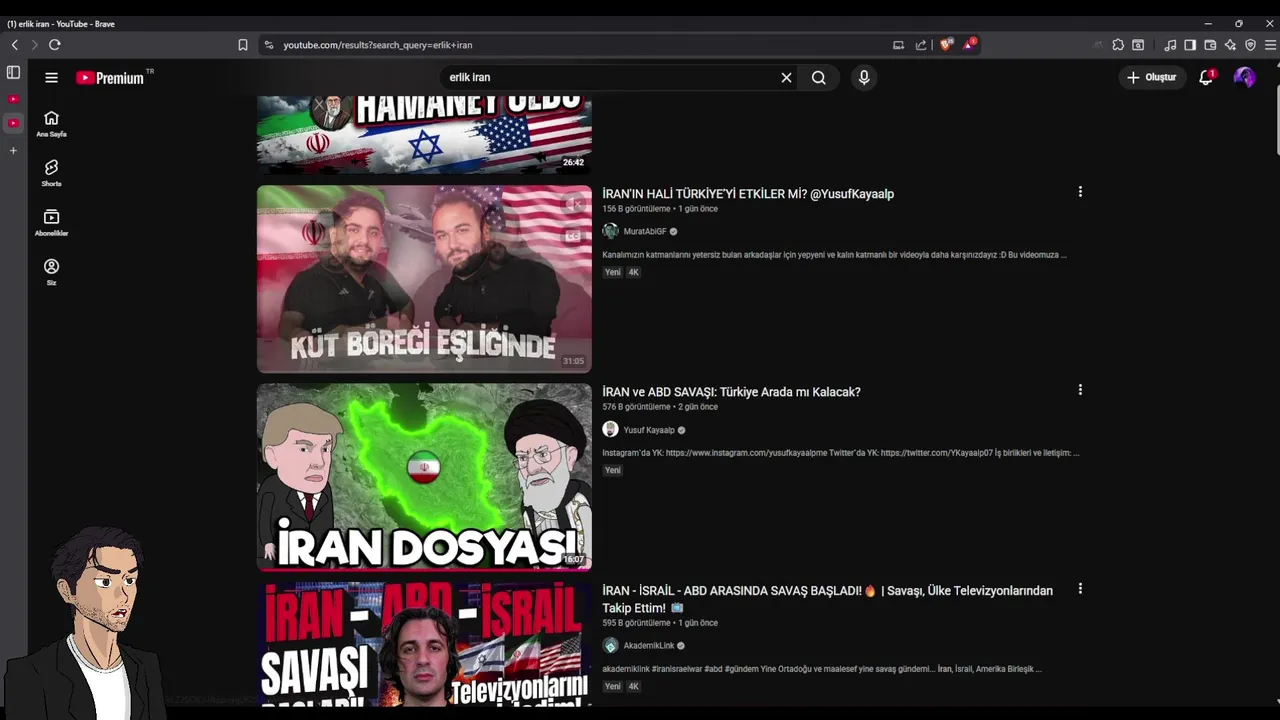Open title 'İRAN ve ABD SAVAŞI: Türkiye Arada mı Kalacak?'
The width and height of the screenshot is (1280, 720).
tap(731, 392)
